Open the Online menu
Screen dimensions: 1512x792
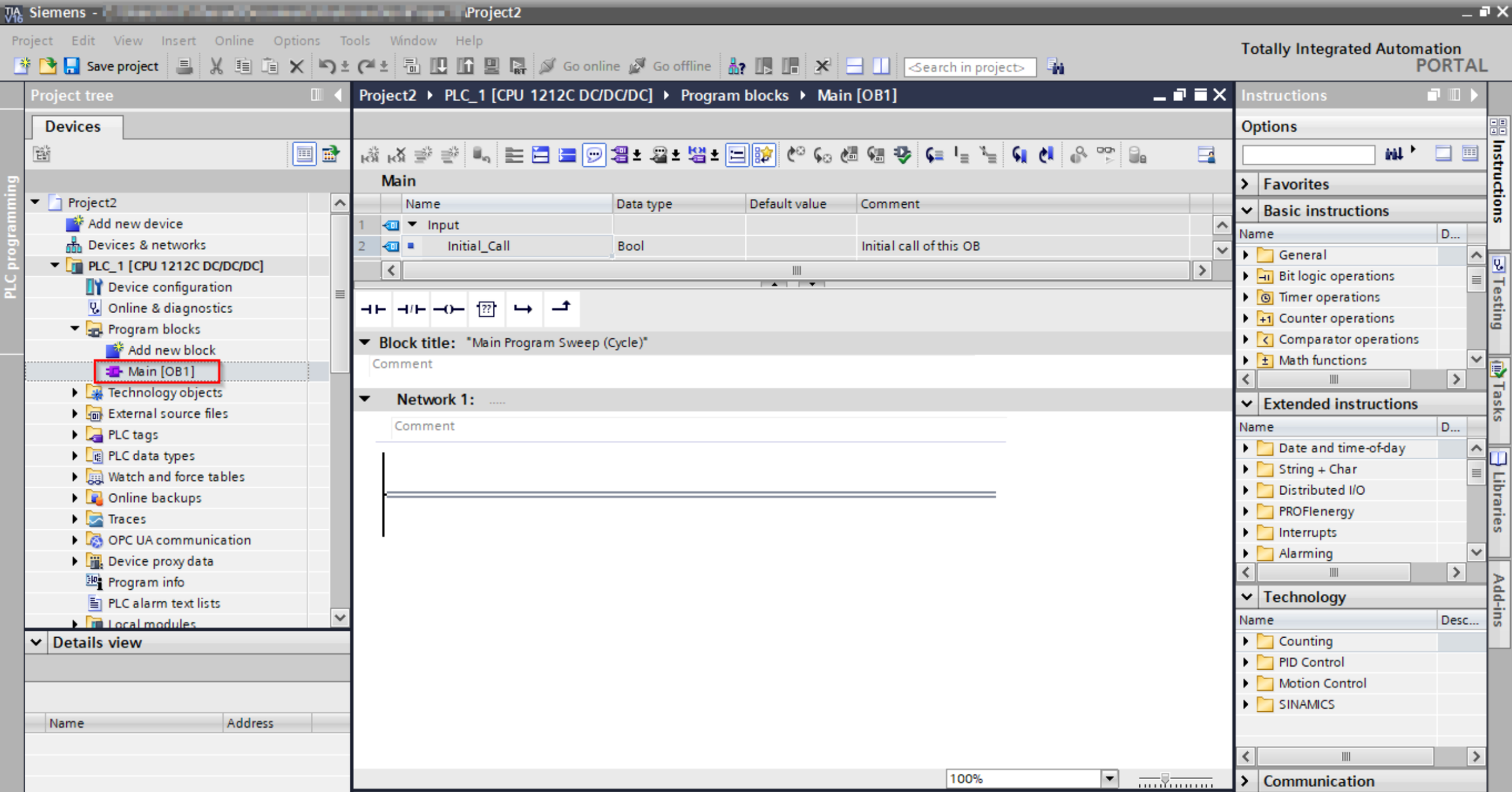234,41
